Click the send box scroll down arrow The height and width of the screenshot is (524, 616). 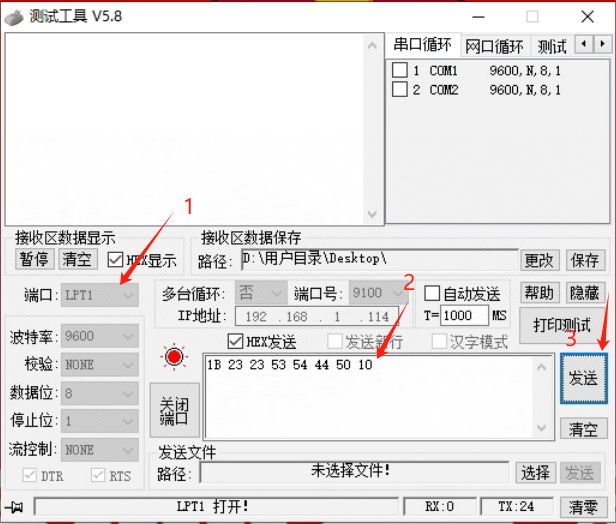(541, 427)
